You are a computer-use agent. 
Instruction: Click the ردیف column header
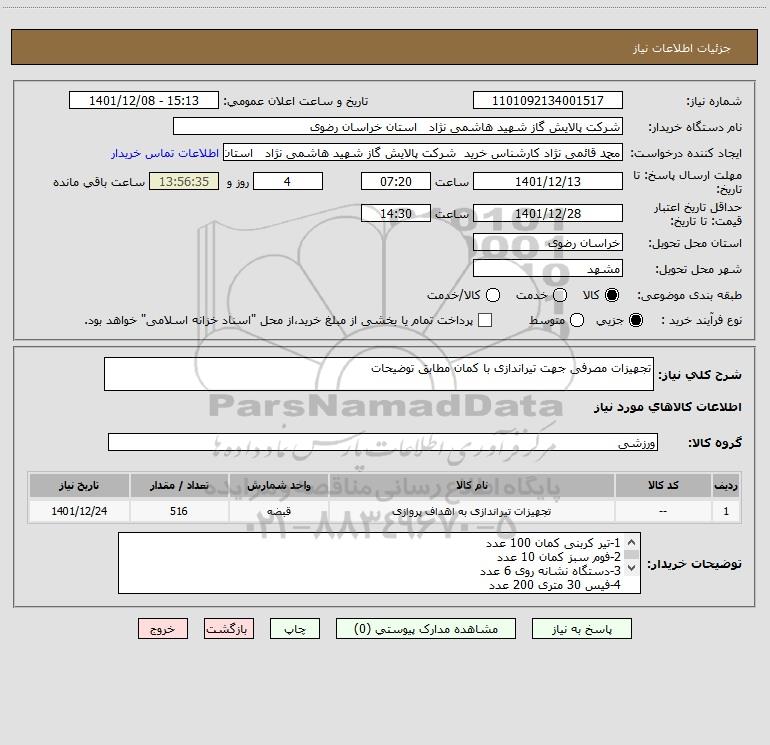(x=726, y=485)
